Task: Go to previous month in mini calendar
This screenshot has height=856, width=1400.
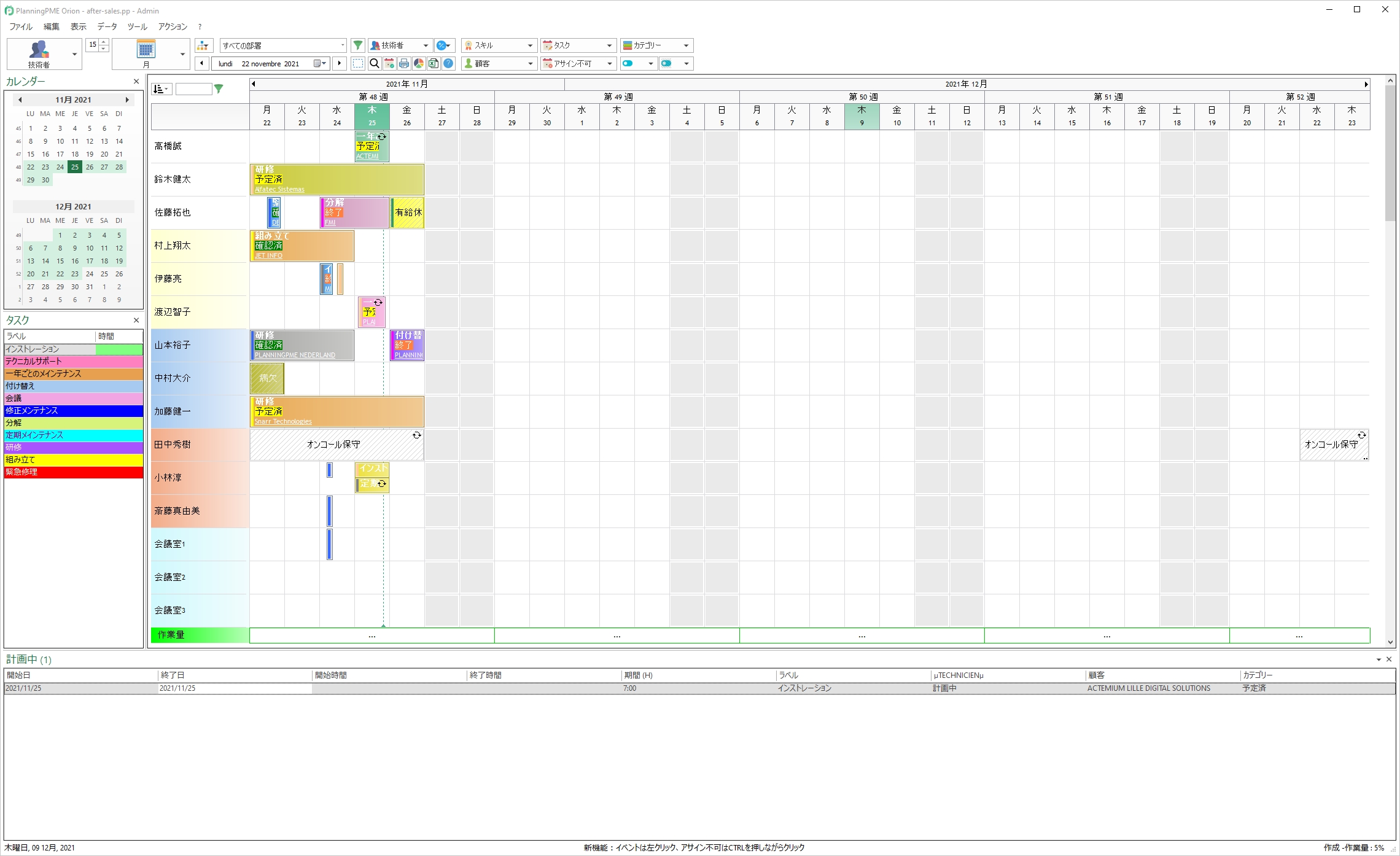Action: click(x=20, y=99)
